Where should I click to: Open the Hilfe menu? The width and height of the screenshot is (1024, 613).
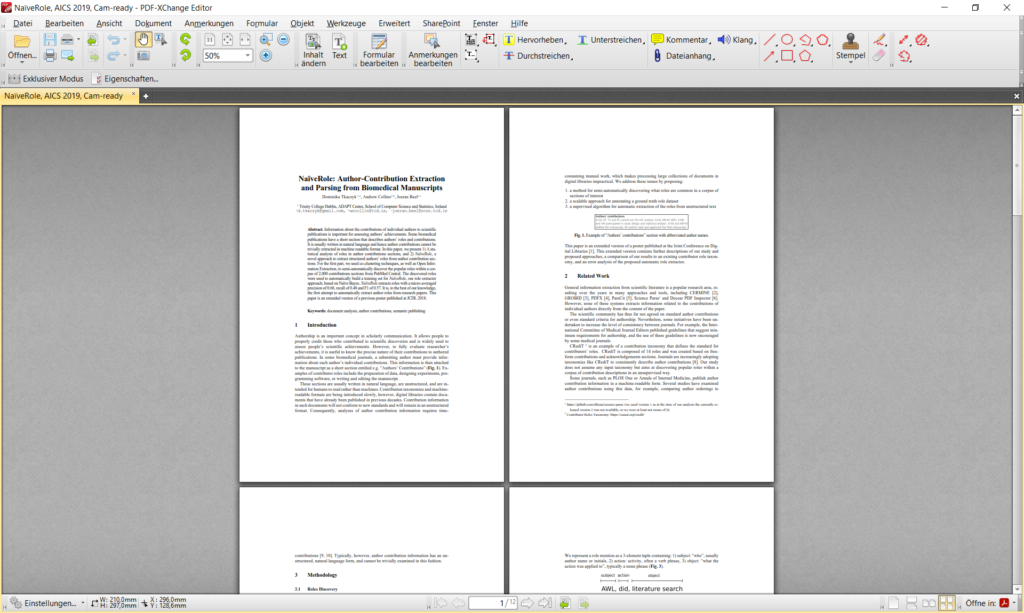[x=519, y=23]
